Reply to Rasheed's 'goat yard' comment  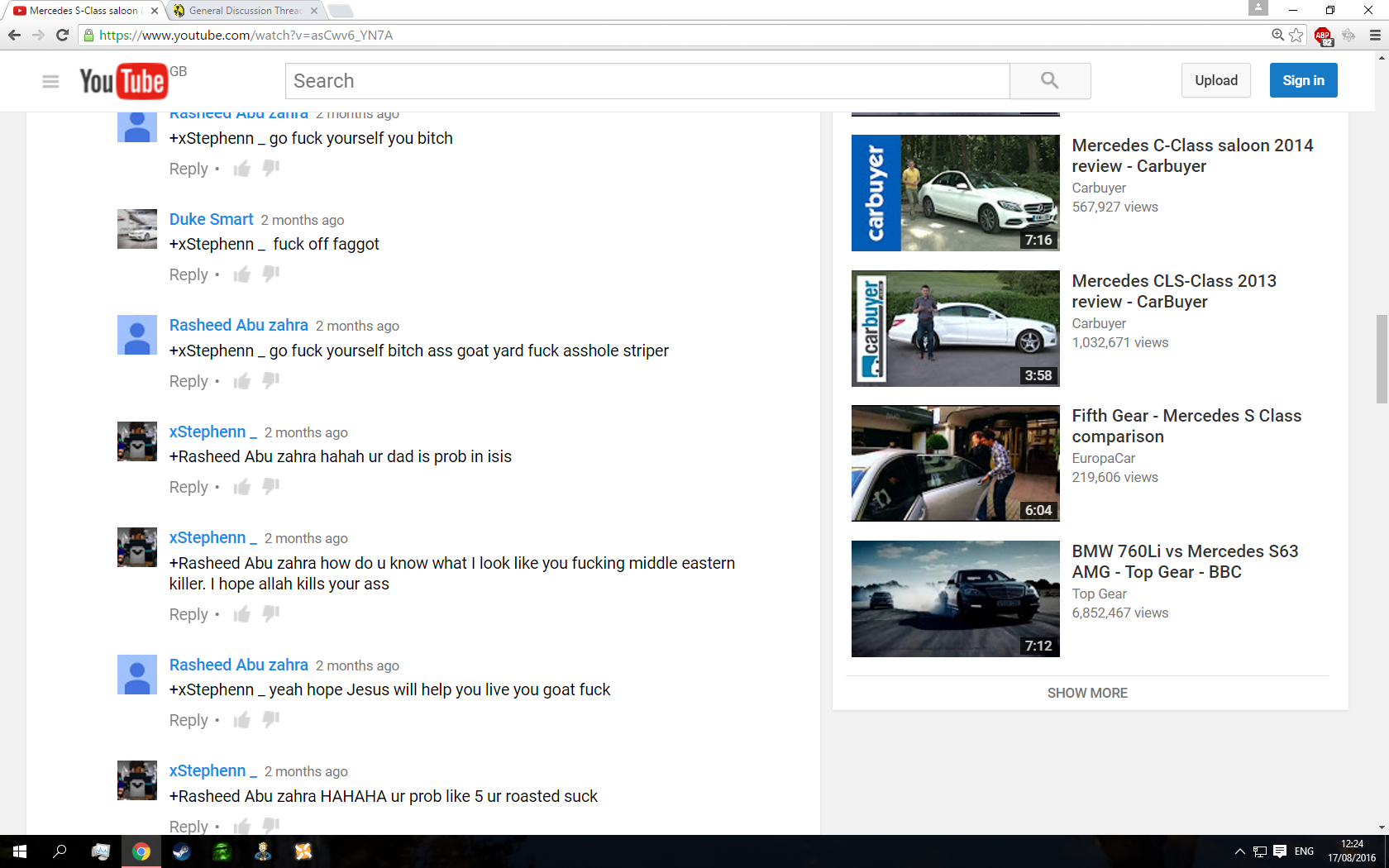[x=189, y=381]
